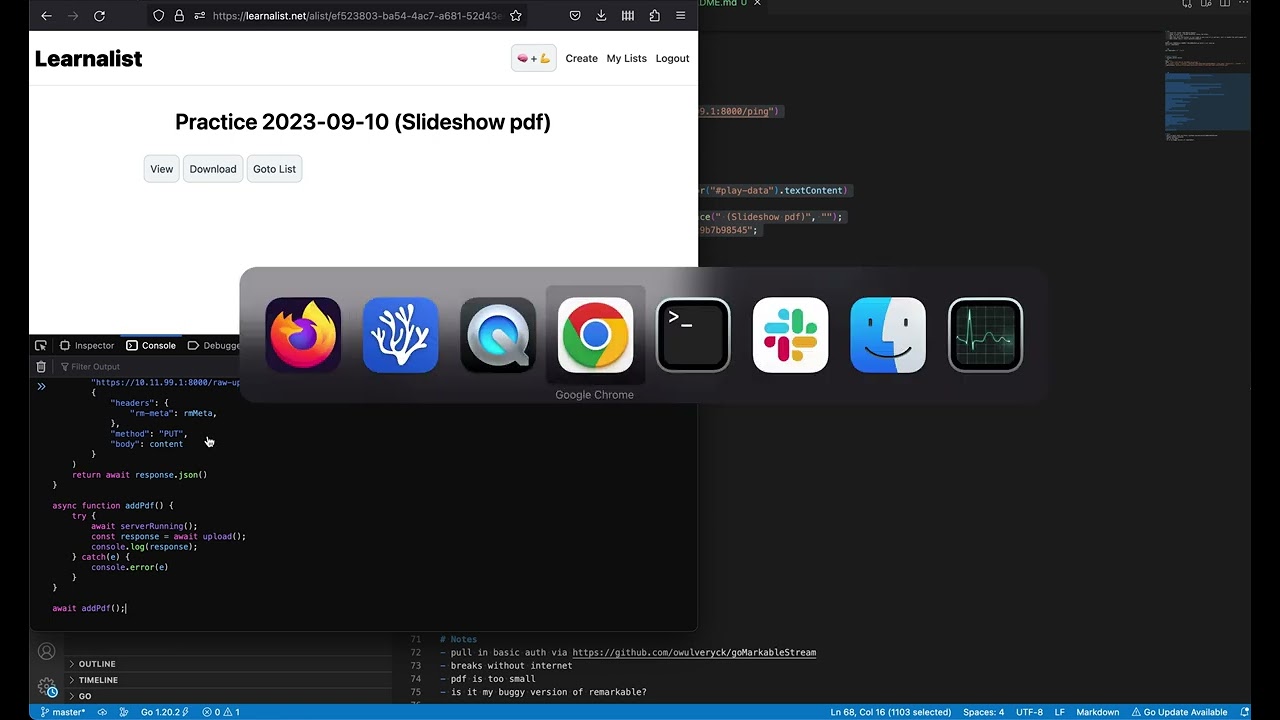This screenshot has height=720, width=1280.
Task: Switch to the Console devtools tab
Action: (x=151, y=345)
